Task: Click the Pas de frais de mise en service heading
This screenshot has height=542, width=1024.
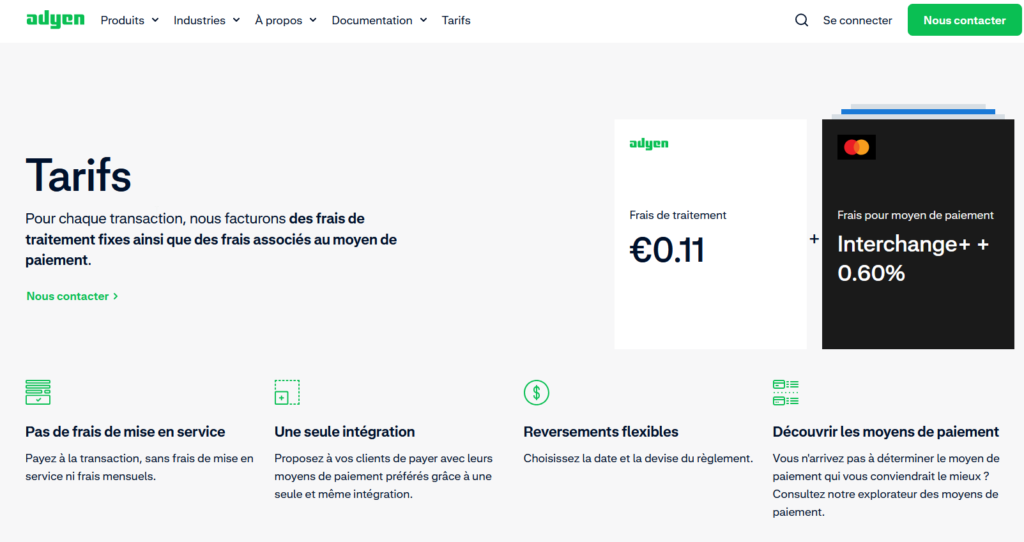Action: point(125,432)
